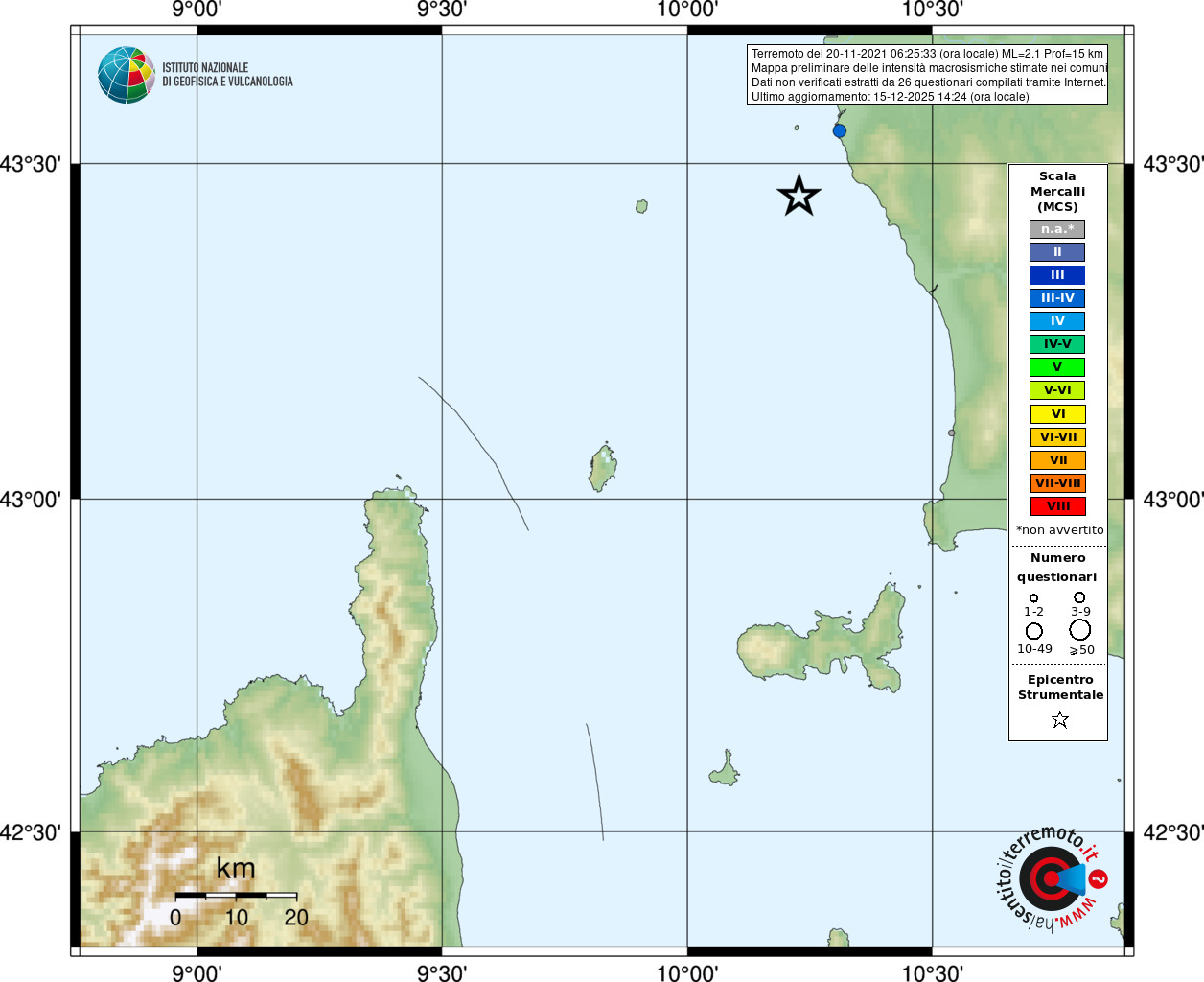Click the right 42°30' latitude label

click(x=1172, y=832)
